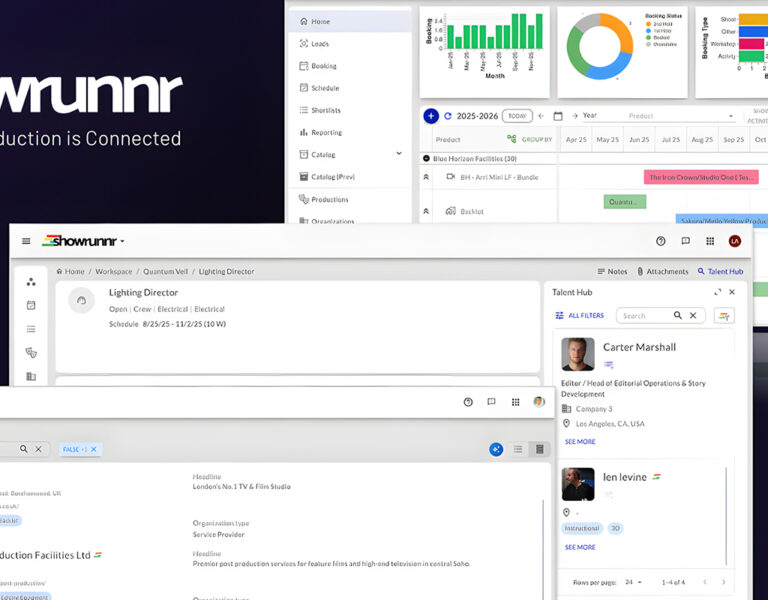Click the Instructional tag on Ien levine

[x=582, y=528]
